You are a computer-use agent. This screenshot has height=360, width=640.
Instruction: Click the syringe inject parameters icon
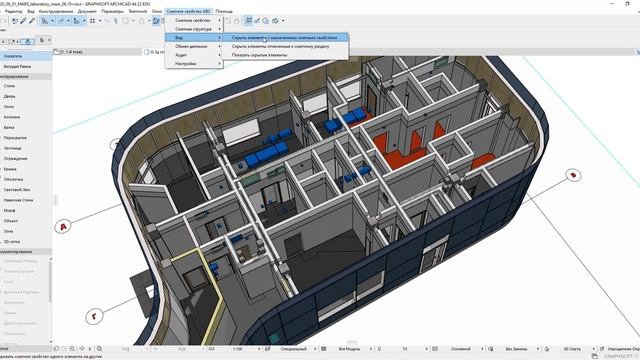pyautogui.click(x=32, y=20)
